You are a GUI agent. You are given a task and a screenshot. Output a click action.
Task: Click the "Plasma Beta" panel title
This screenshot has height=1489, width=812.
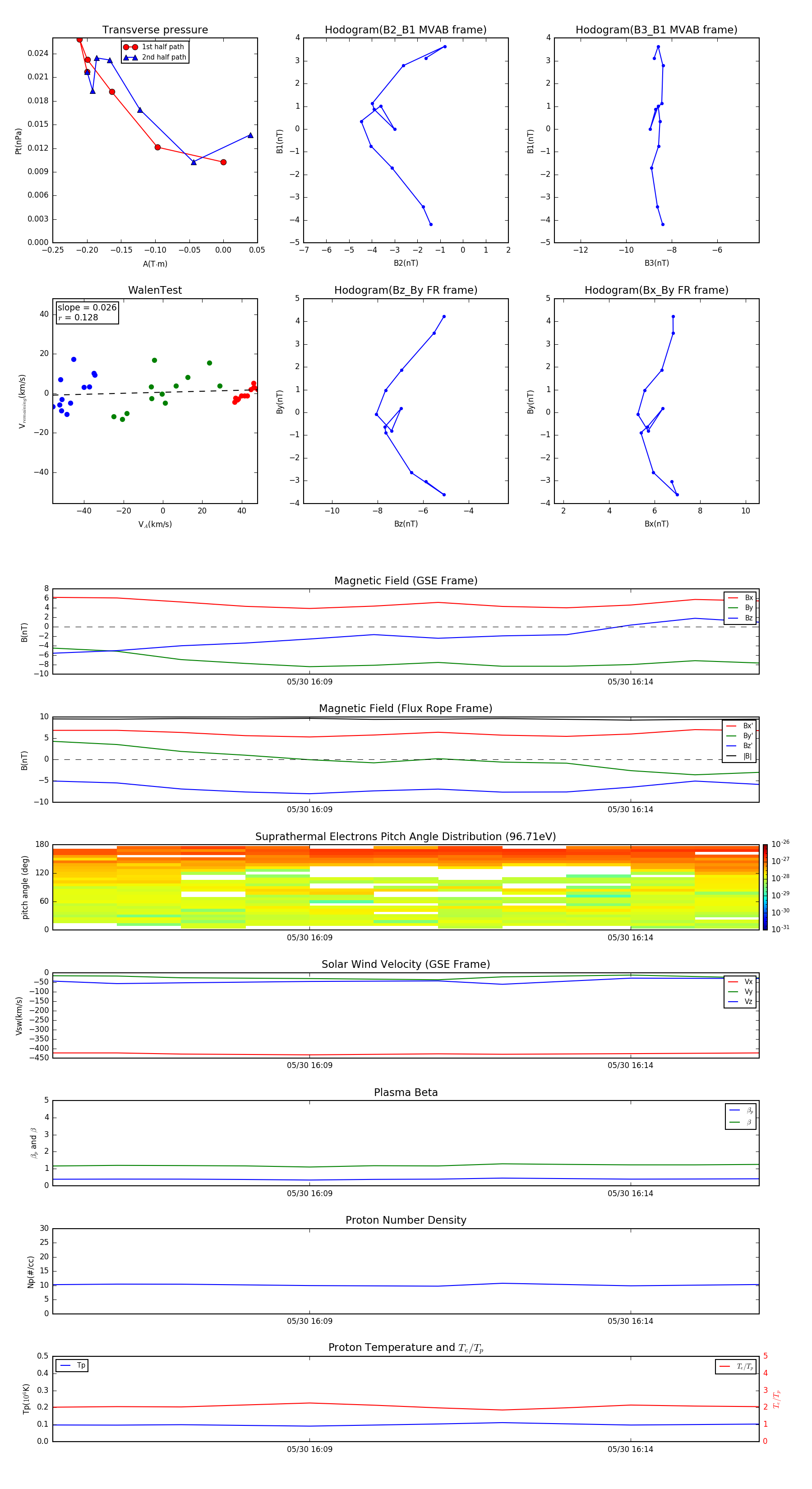pos(406,1092)
